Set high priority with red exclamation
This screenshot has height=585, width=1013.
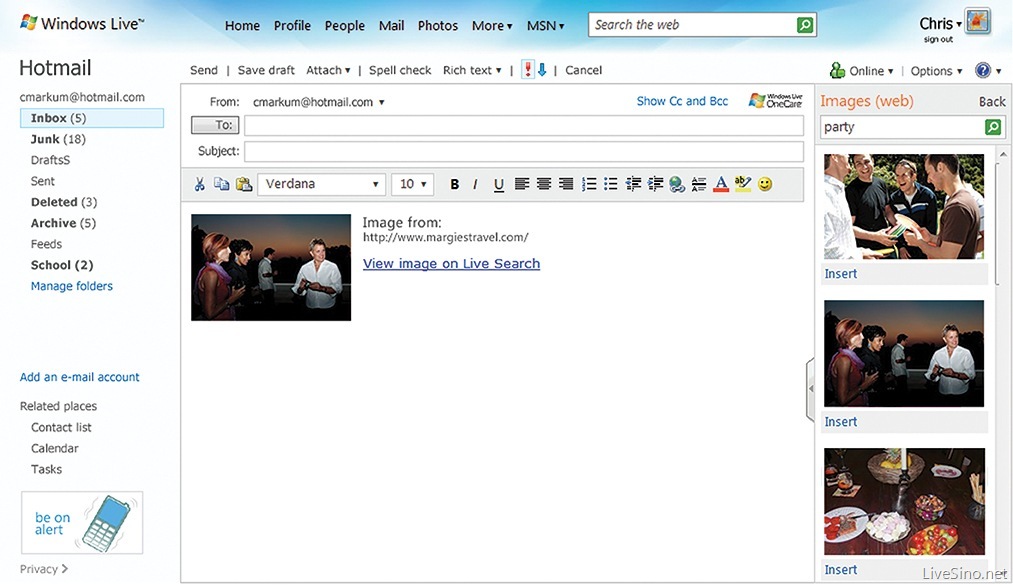pos(528,70)
